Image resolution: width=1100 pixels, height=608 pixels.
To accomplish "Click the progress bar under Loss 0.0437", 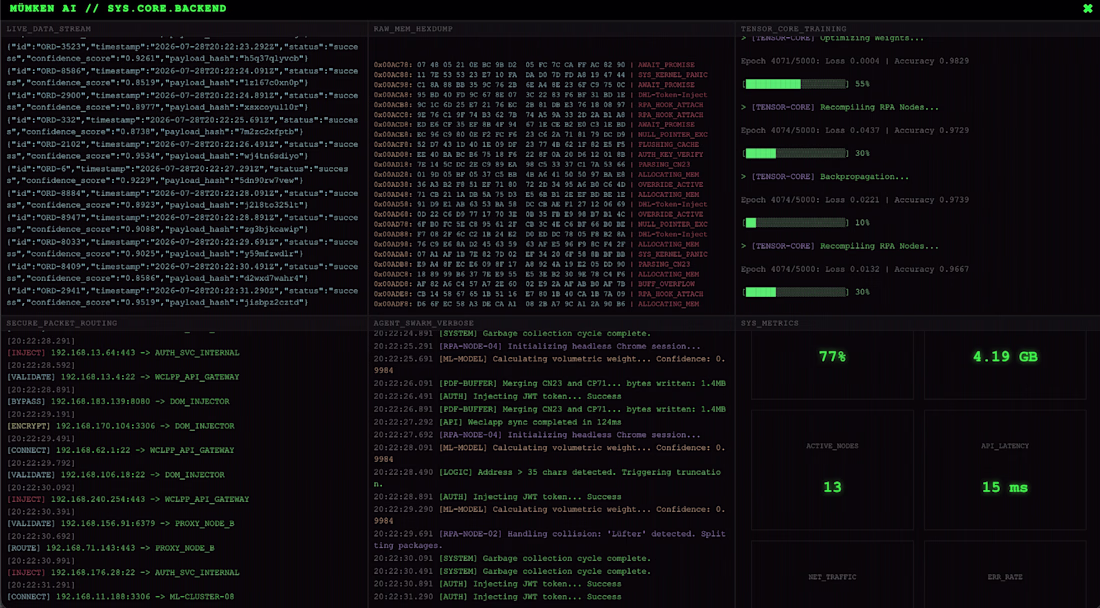I will tap(796, 153).
